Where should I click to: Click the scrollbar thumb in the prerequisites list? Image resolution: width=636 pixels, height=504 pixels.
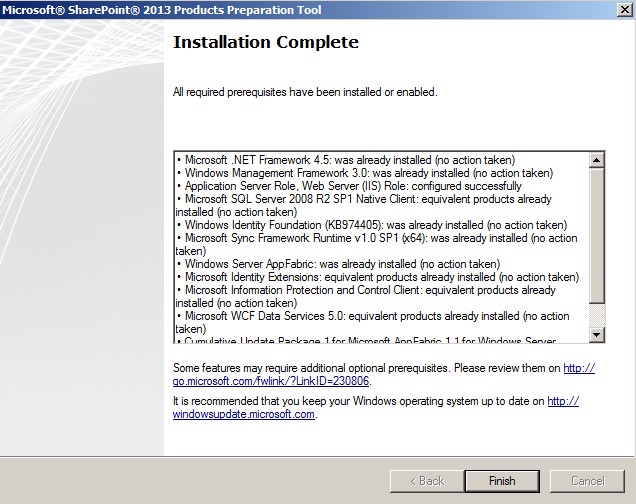(597, 235)
